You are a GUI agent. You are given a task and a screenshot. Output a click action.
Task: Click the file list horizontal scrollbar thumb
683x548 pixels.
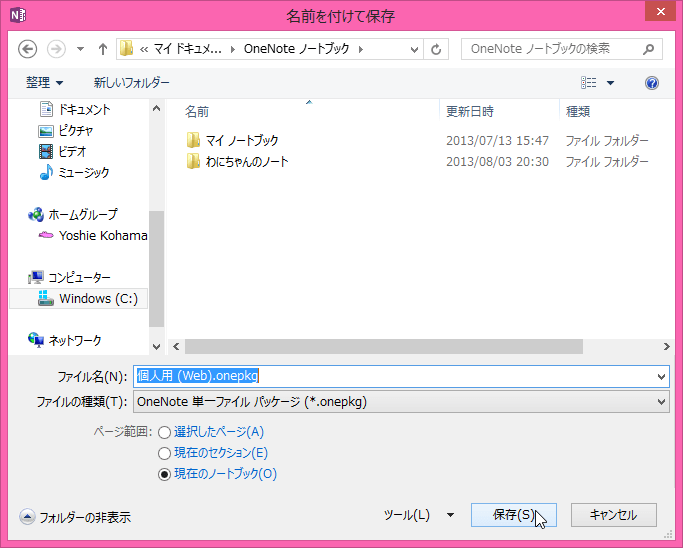[x=384, y=347]
